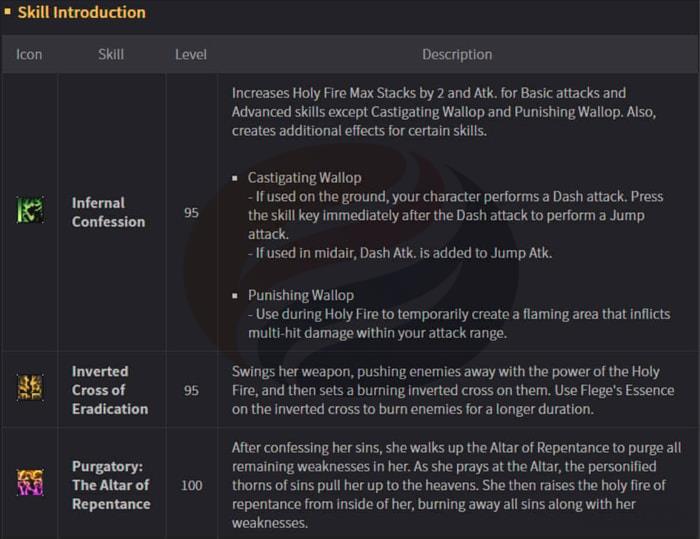Open the Infernal Confession skill name
Screen dimensions: 700x539
pyautogui.click(x=108, y=212)
